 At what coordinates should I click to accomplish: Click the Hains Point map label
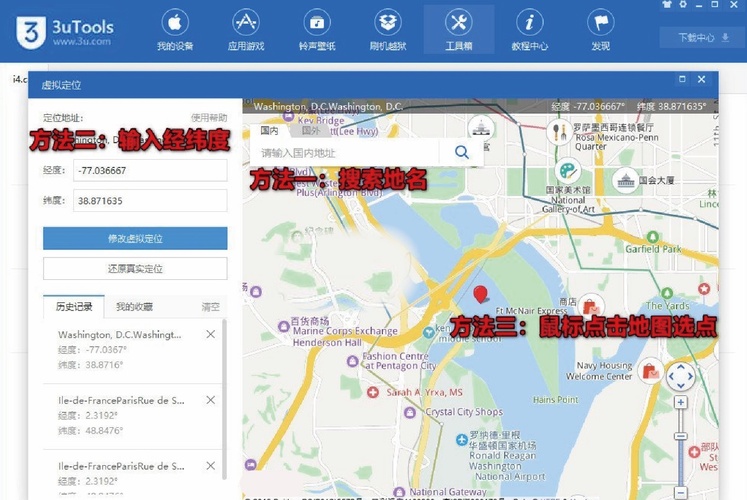point(555,400)
